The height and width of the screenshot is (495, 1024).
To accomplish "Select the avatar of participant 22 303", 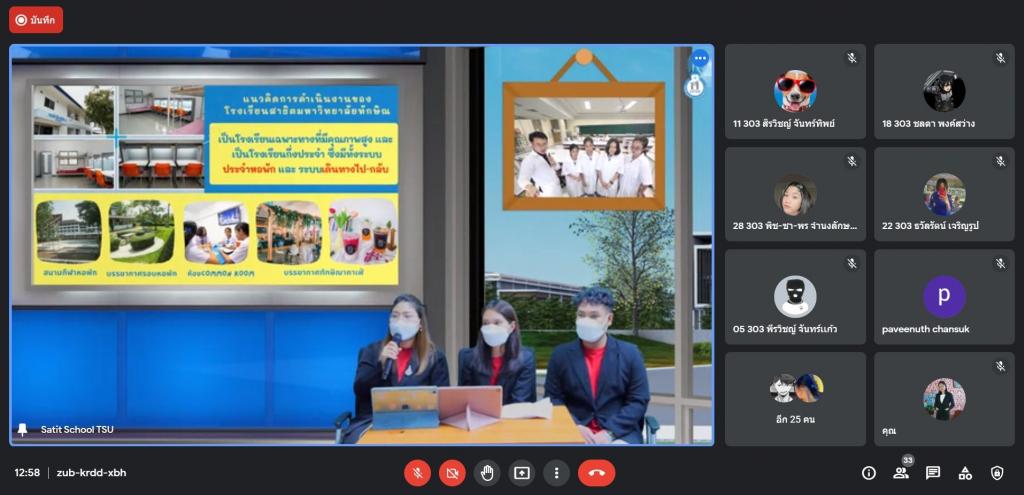I will (x=944, y=194).
